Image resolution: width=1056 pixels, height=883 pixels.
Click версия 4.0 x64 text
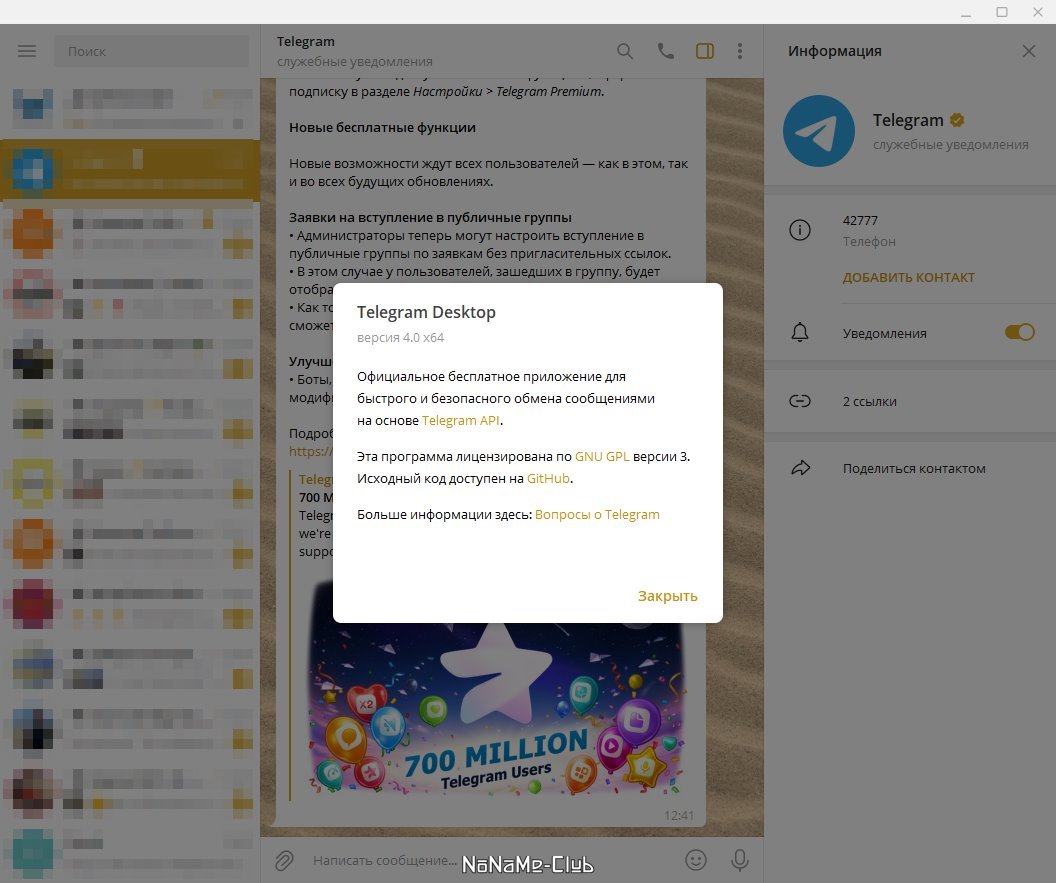(400, 337)
